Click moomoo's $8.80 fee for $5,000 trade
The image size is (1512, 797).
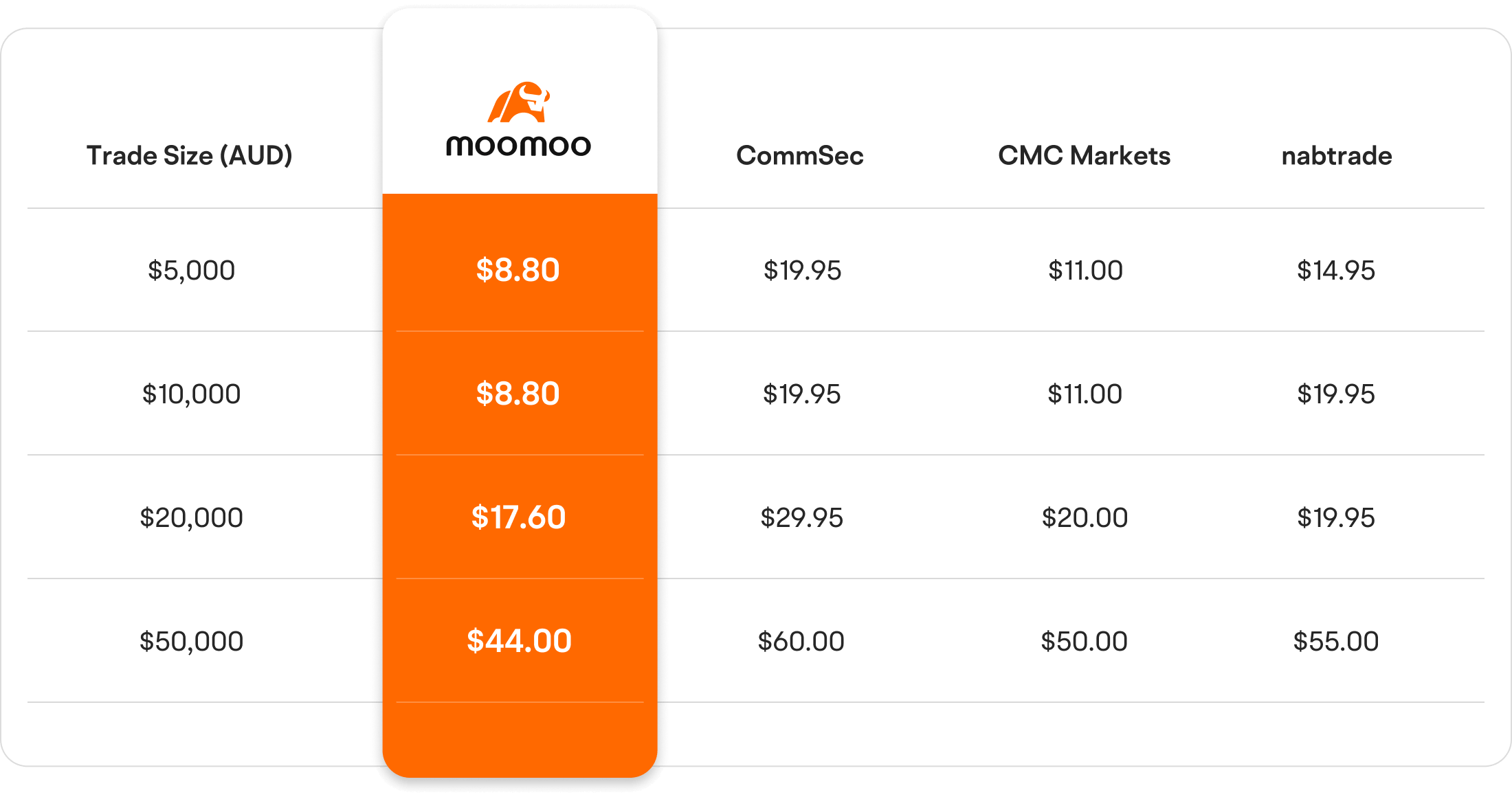coord(519,270)
